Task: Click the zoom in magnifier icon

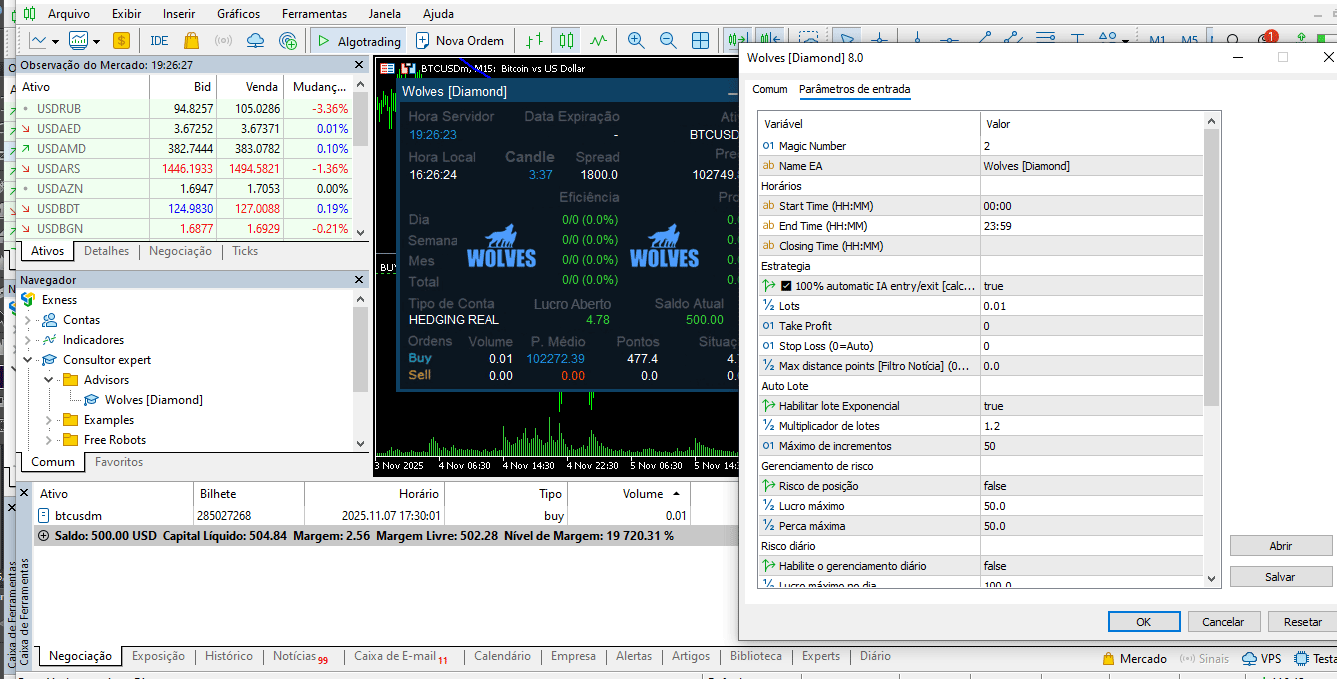Action: [x=636, y=41]
